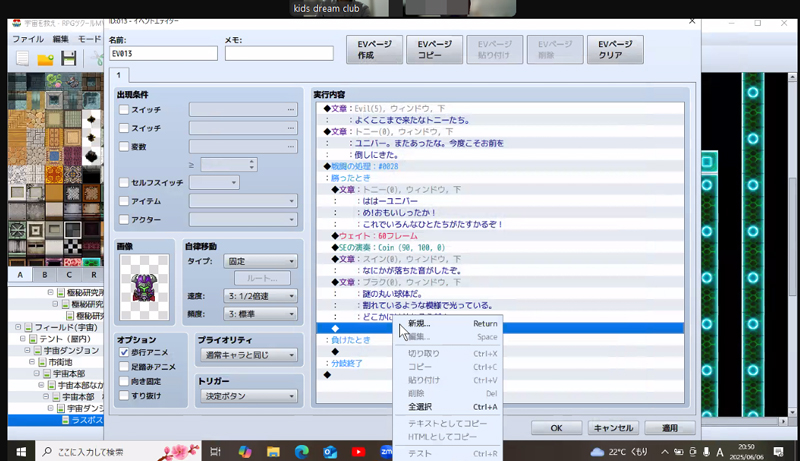
Task: Click the save floppy disk icon
Action: pyautogui.click(x=68, y=59)
